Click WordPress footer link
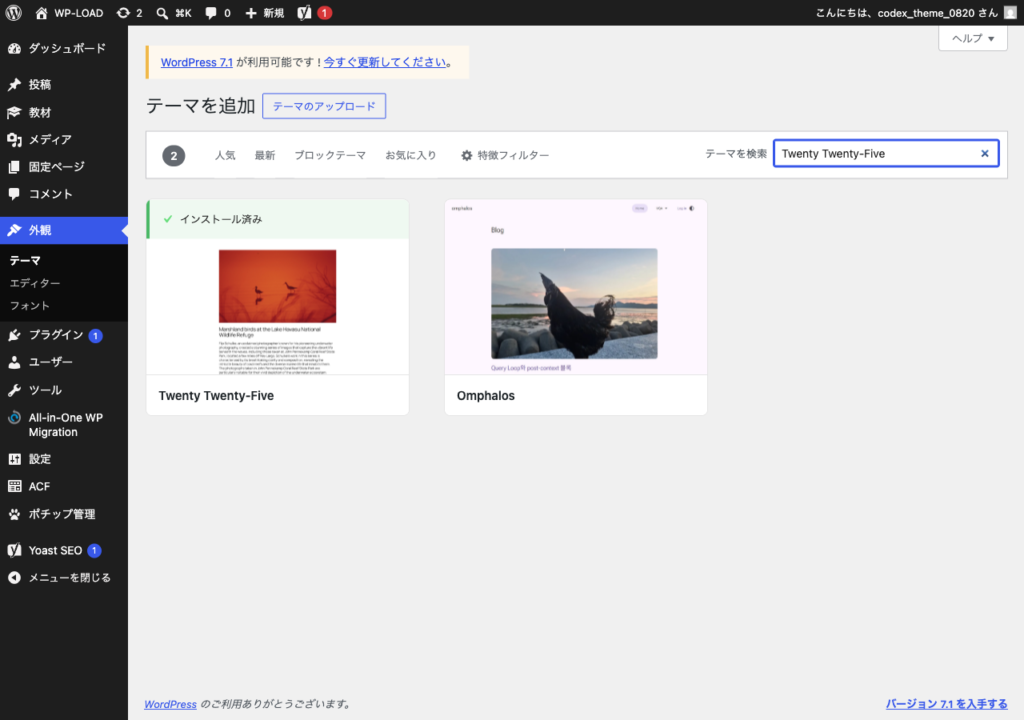 pyautogui.click(x=170, y=704)
